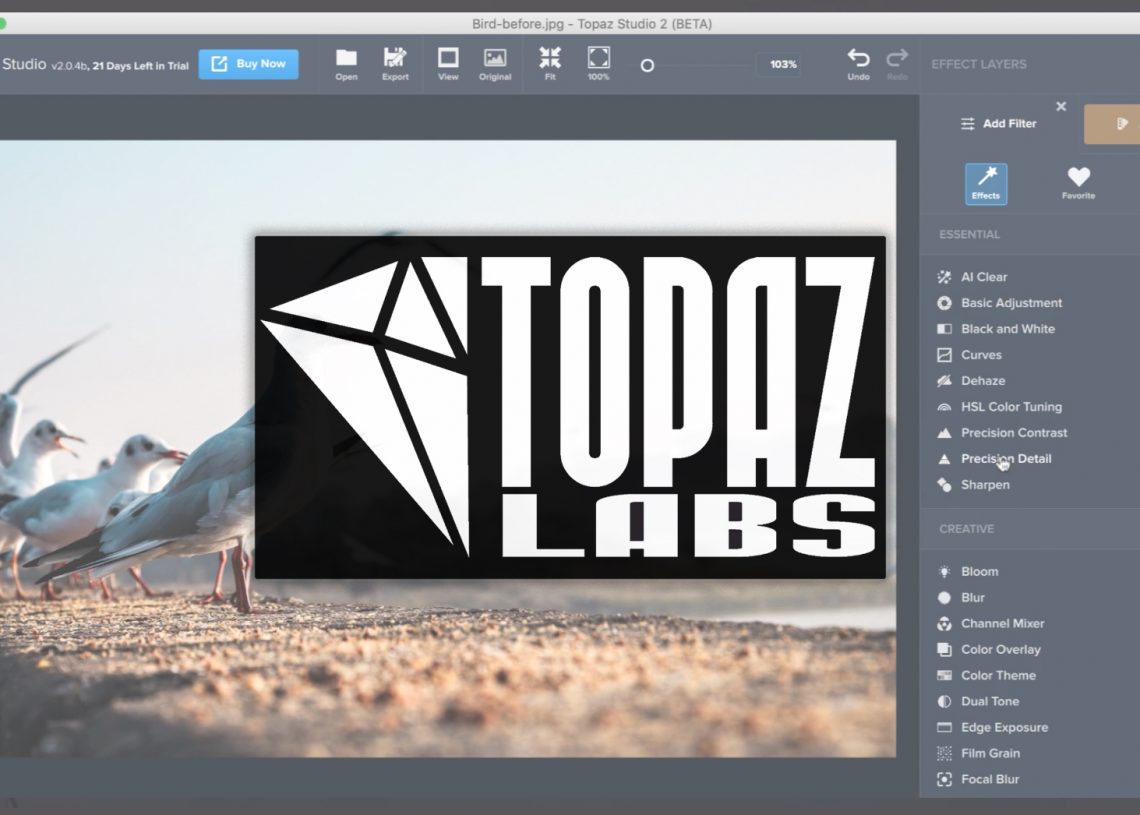
Task: Fit image to window using Fit icon
Action: point(550,58)
